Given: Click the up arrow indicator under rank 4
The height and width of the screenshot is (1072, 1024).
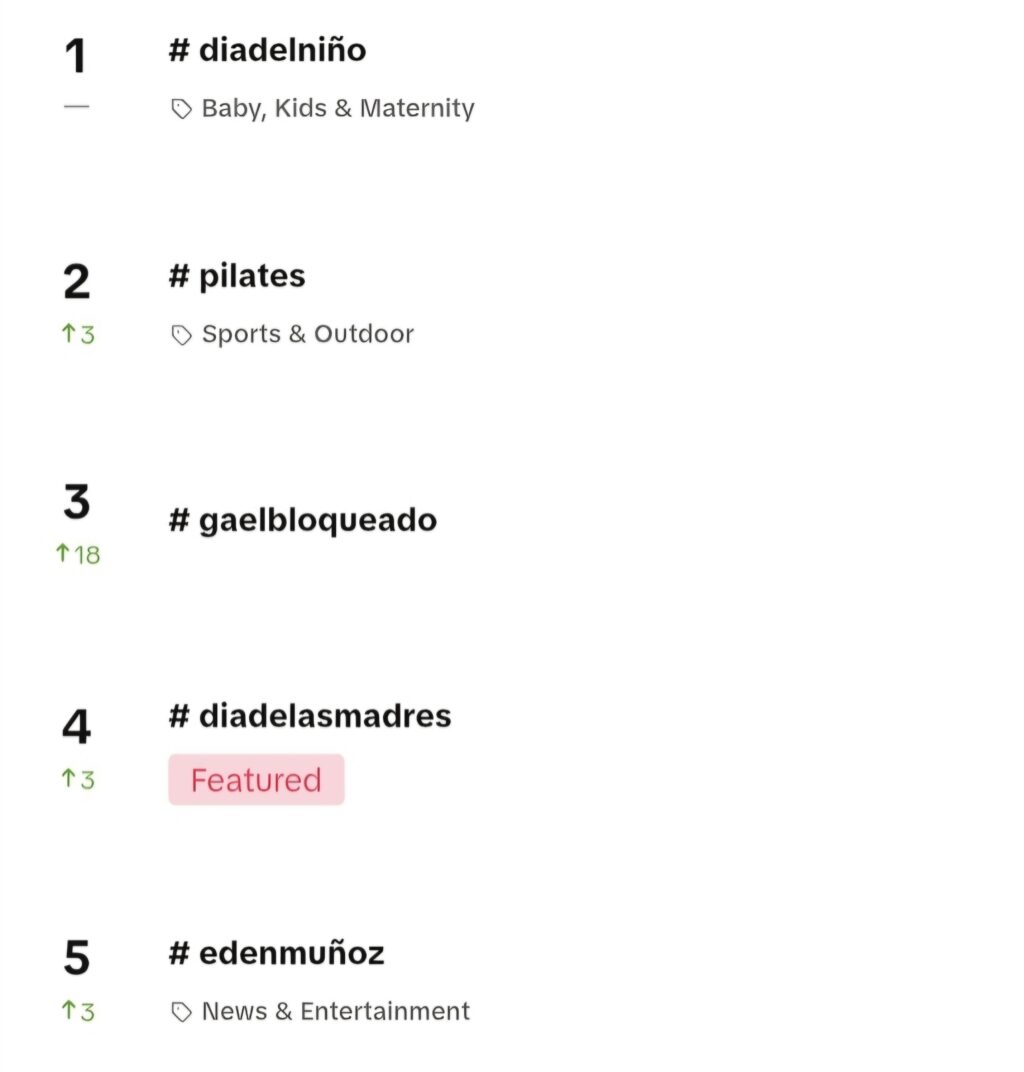Looking at the screenshot, I should click(77, 779).
